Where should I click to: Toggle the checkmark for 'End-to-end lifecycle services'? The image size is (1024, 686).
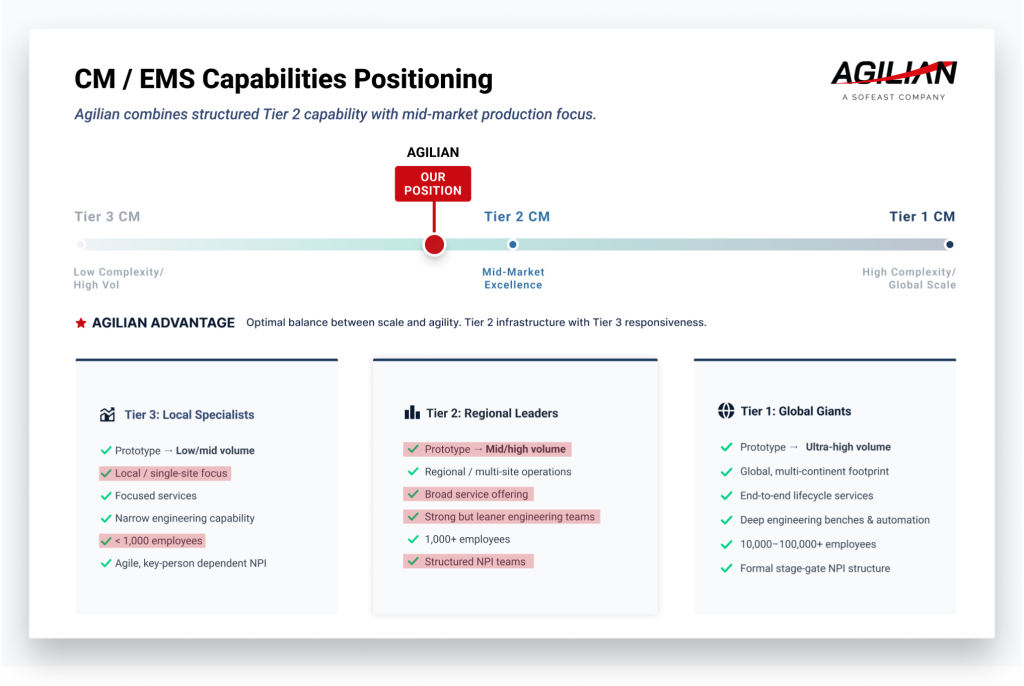point(726,495)
